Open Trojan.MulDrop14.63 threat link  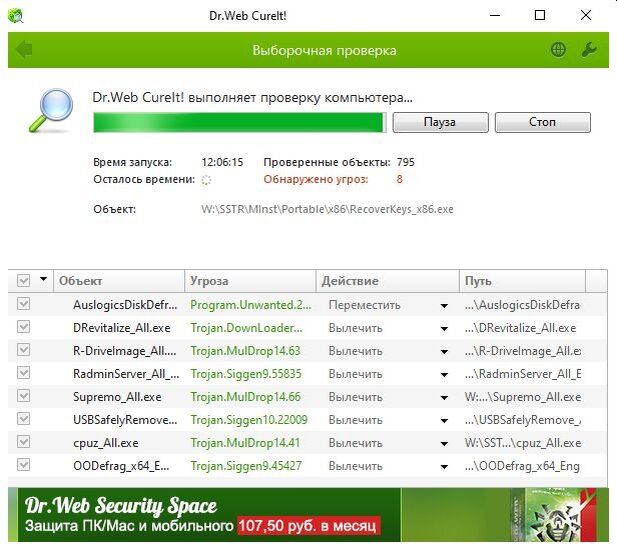tap(245, 351)
